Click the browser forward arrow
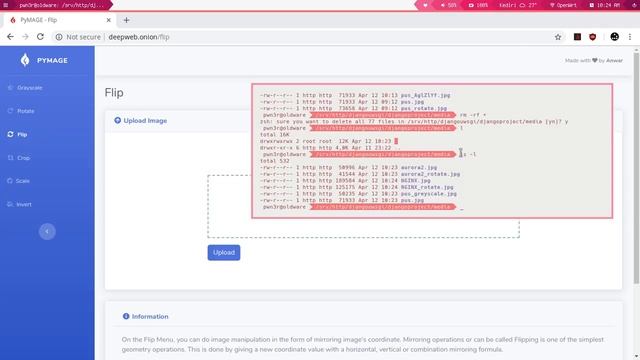Viewport: 640px width, 360px height. tap(25, 37)
